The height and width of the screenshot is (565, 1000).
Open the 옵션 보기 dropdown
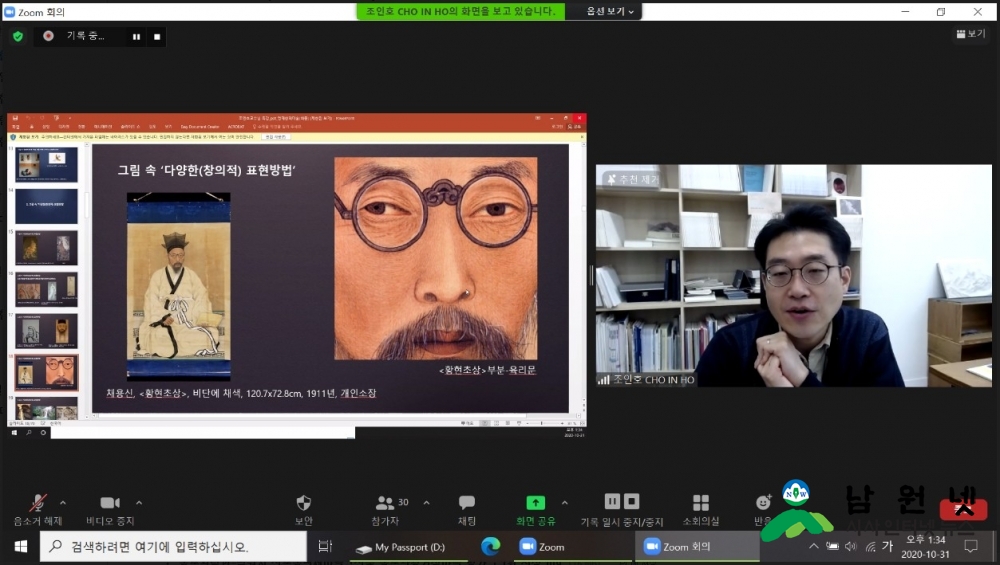610,11
